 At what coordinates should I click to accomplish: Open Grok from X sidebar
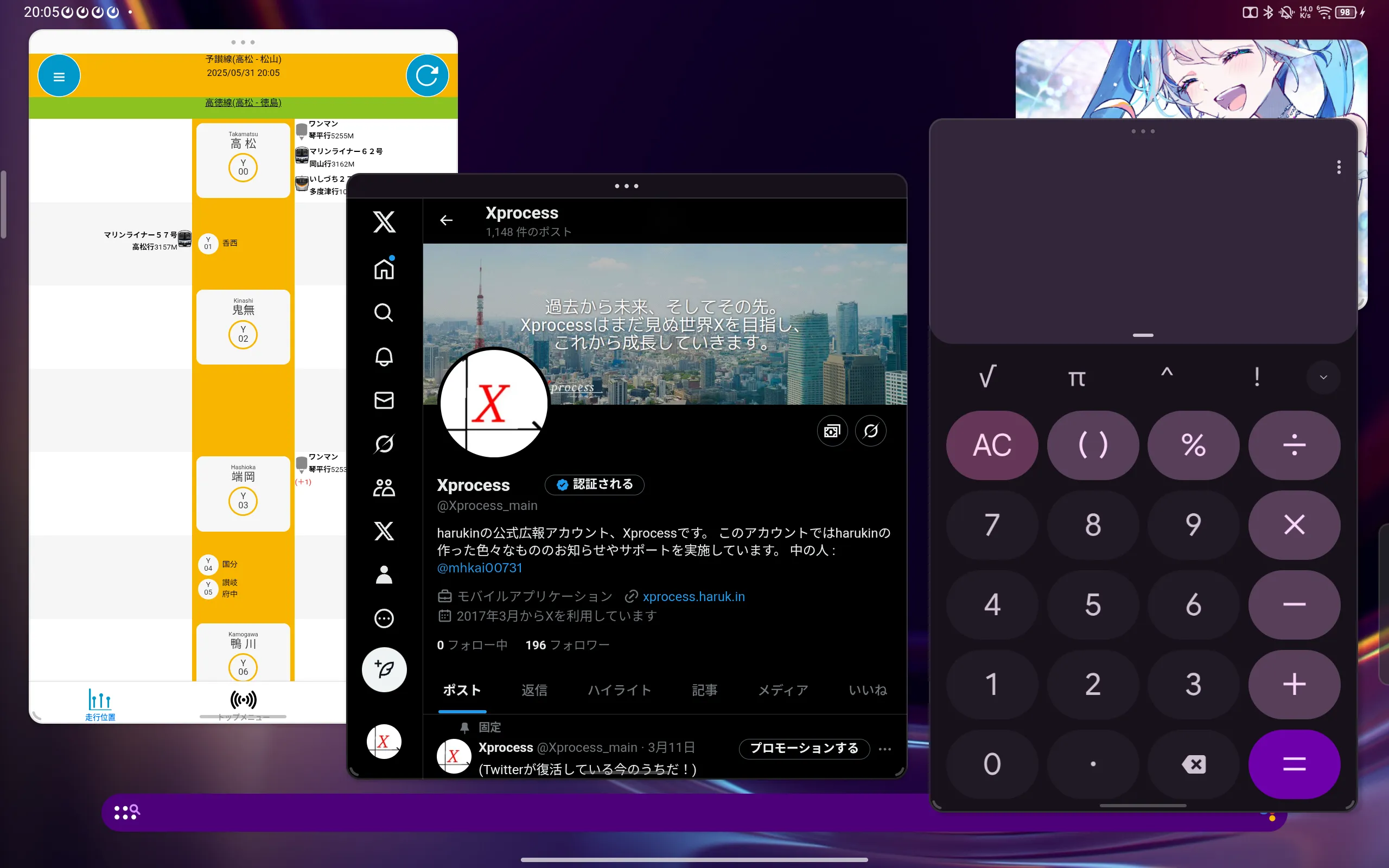tap(384, 443)
